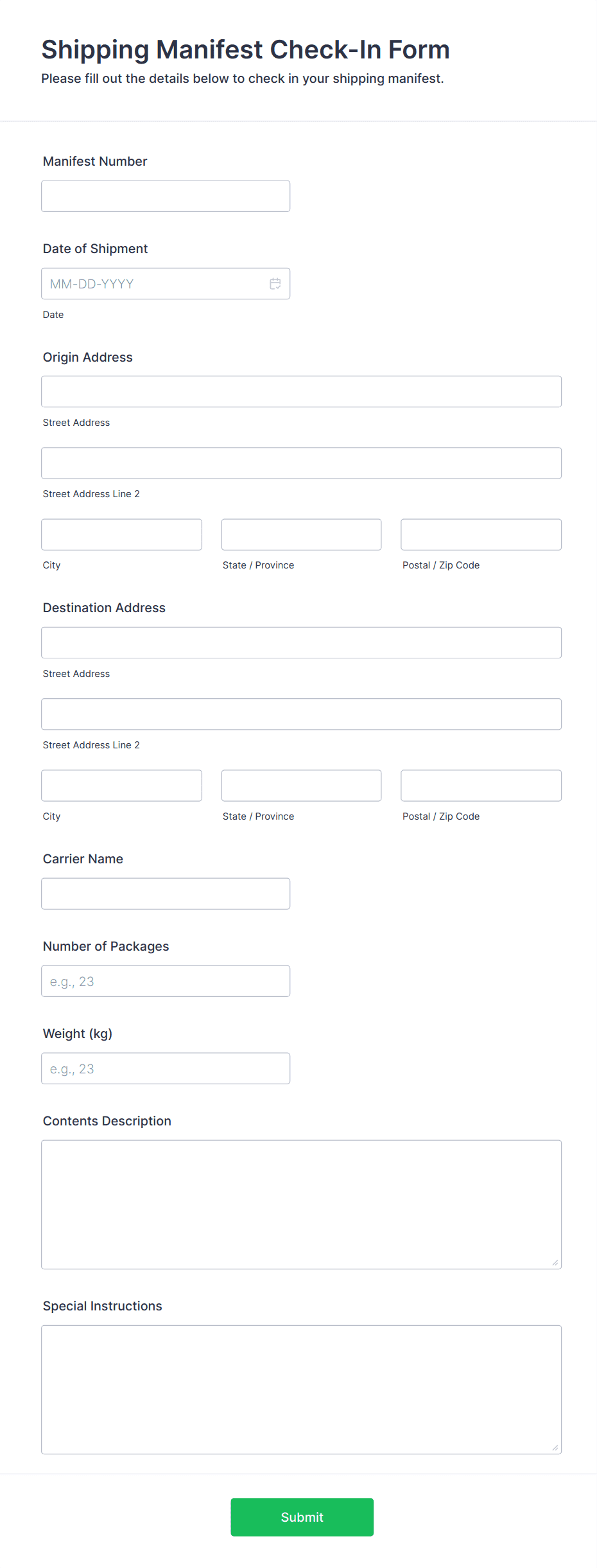Click the Origin Postal / Zip Code field

[480, 534]
